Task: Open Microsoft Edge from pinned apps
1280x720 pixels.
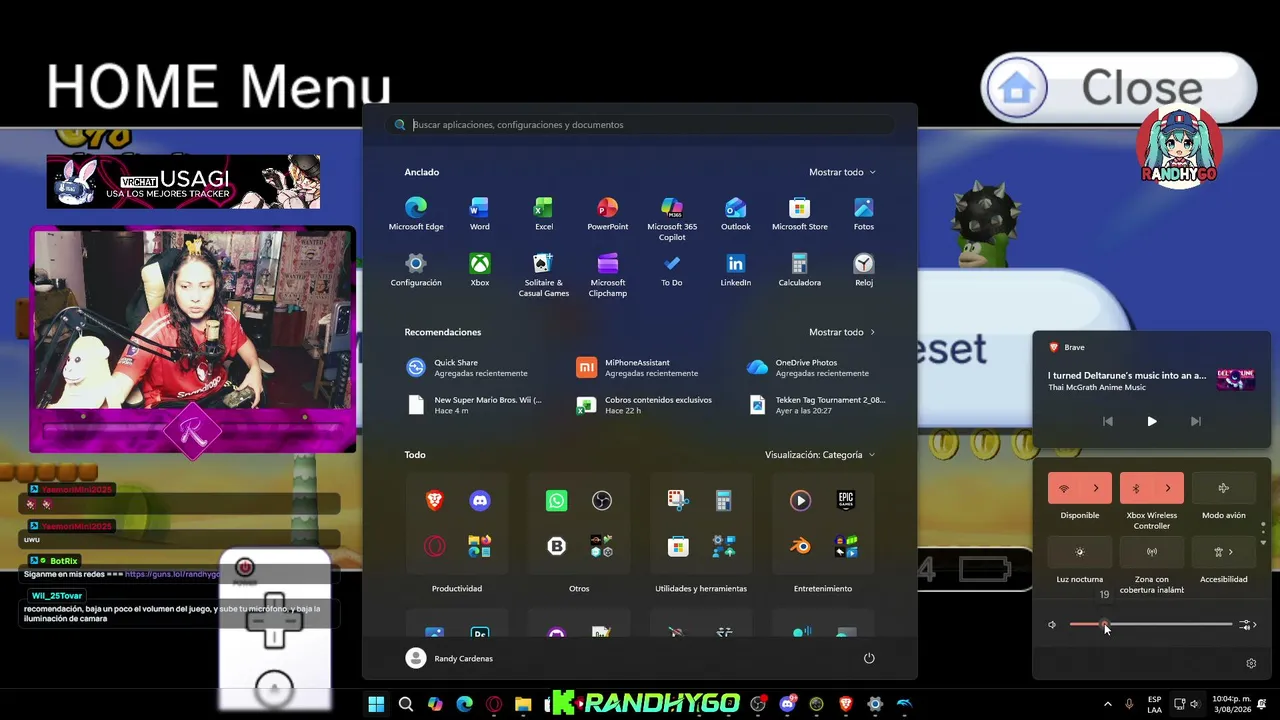Action: (416, 214)
